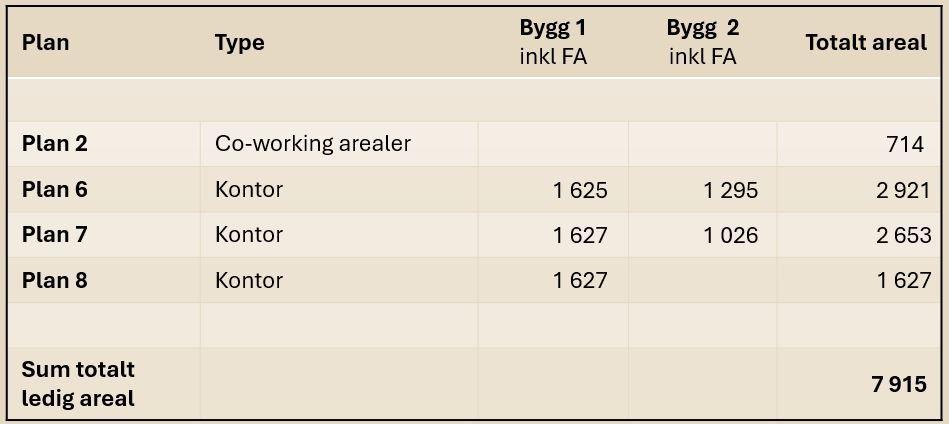Image resolution: width=949 pixels, height=424 pixels.
Task: Select the Bygg 1 inkl FA header
Action: (553, 42)
